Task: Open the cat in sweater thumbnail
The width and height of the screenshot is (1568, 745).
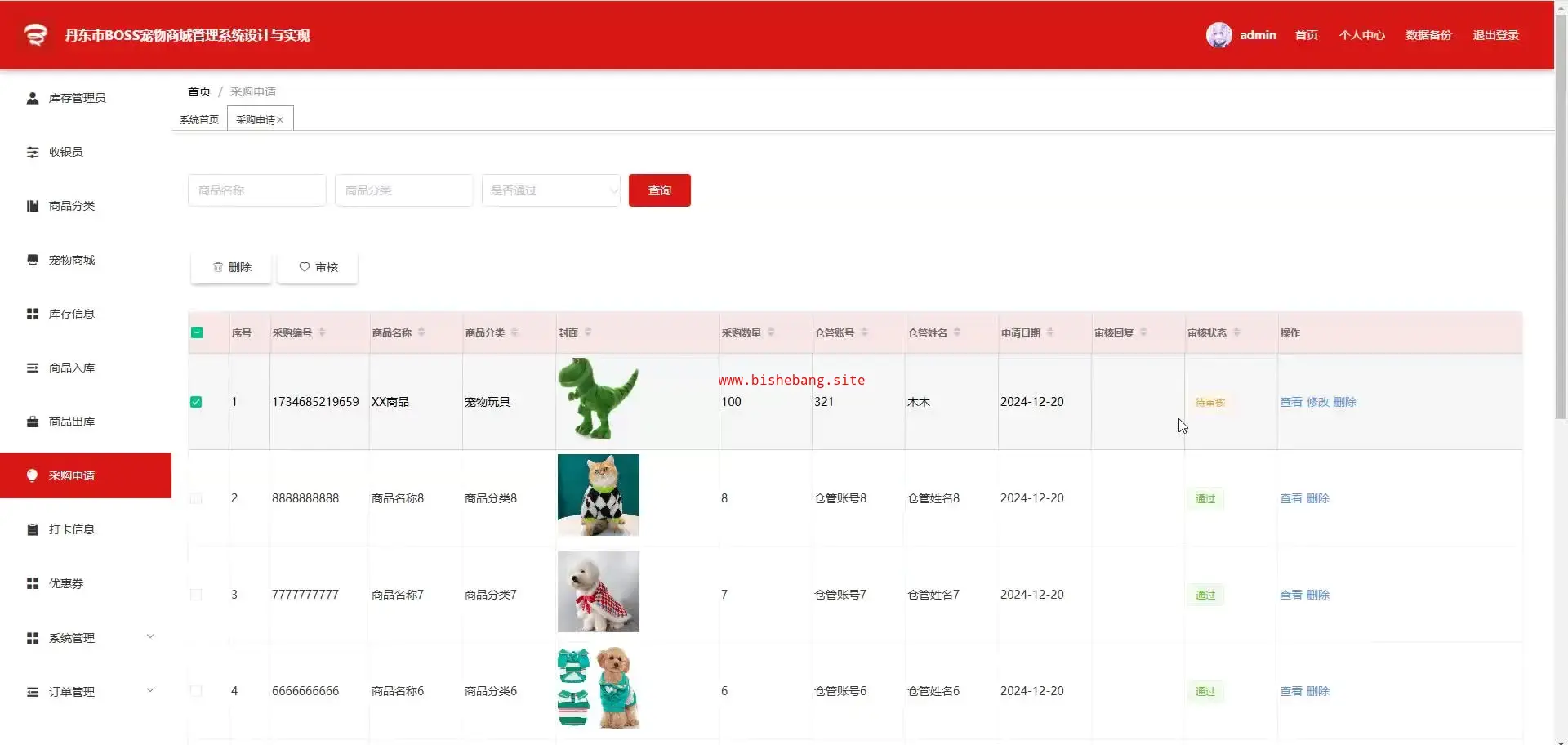Action: pos(599,495)
